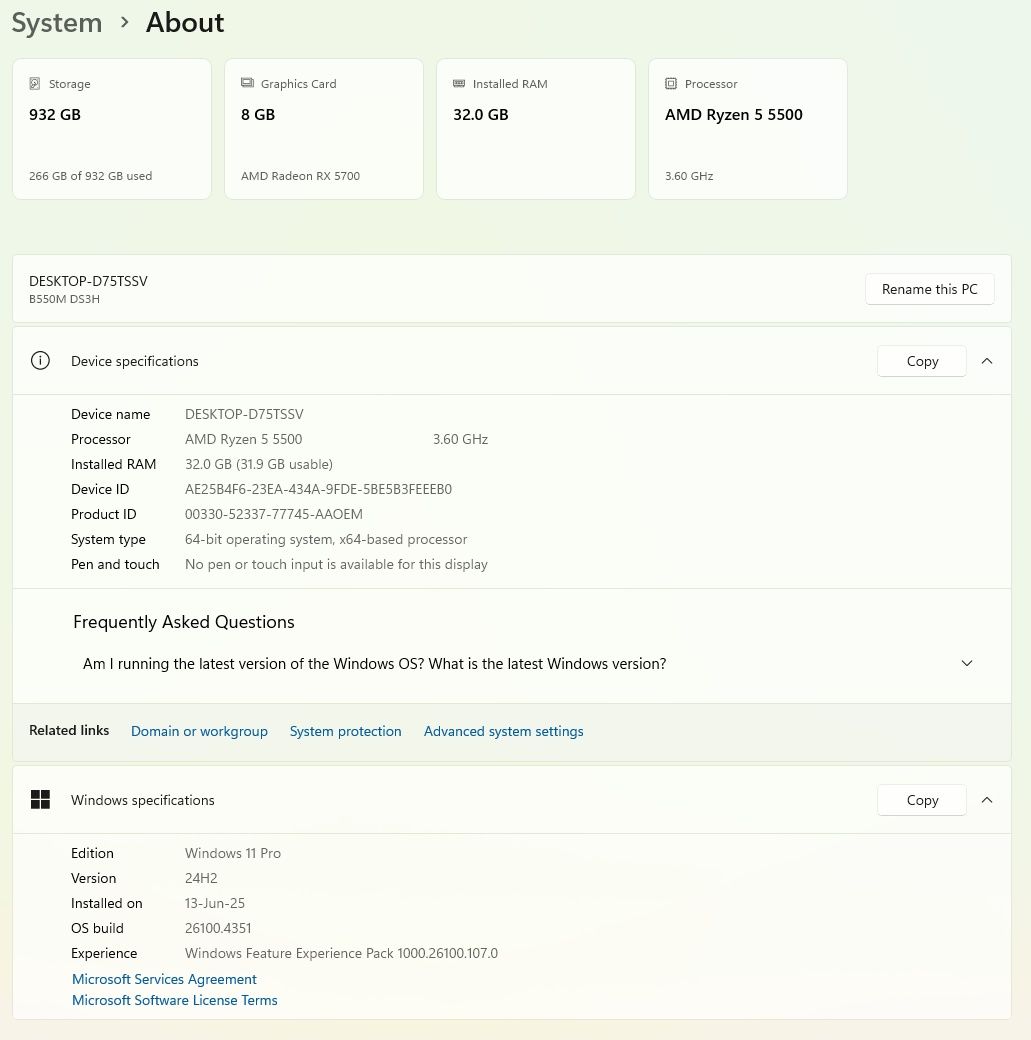Click the version value 24H2
Image resolution: width=1031 pixels, height=1040 pixels.
tap(201, 878)
